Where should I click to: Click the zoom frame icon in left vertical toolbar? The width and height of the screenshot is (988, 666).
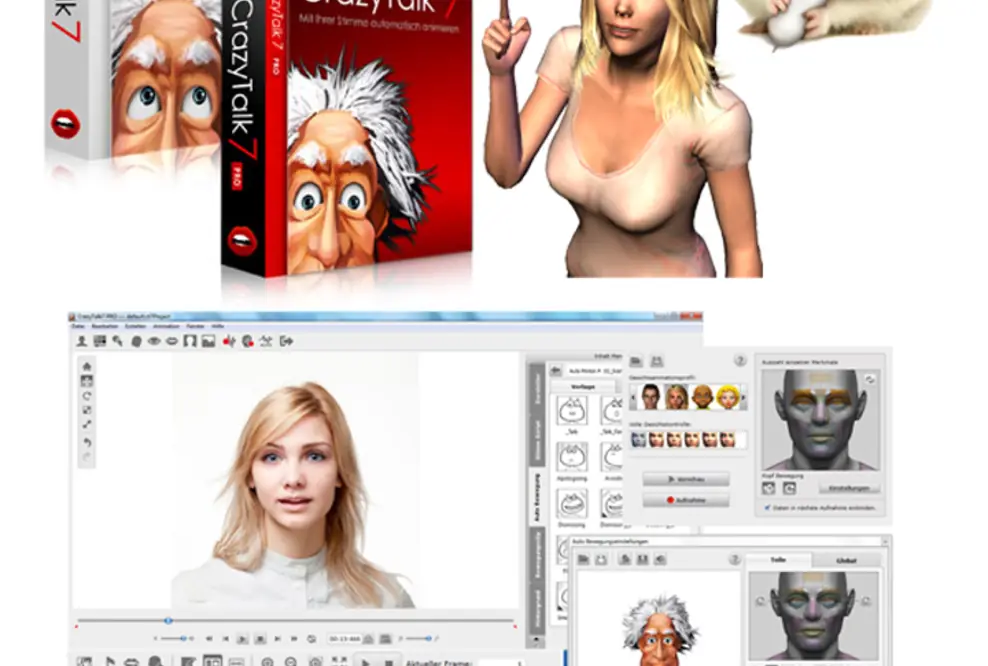pyautogui.click(x=87, y=410)
